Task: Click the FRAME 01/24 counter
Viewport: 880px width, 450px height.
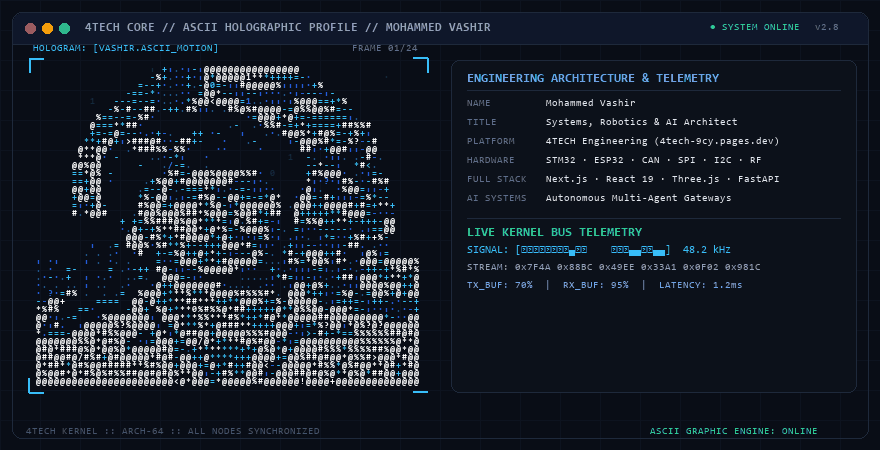Action: click(x=384, y=48)
